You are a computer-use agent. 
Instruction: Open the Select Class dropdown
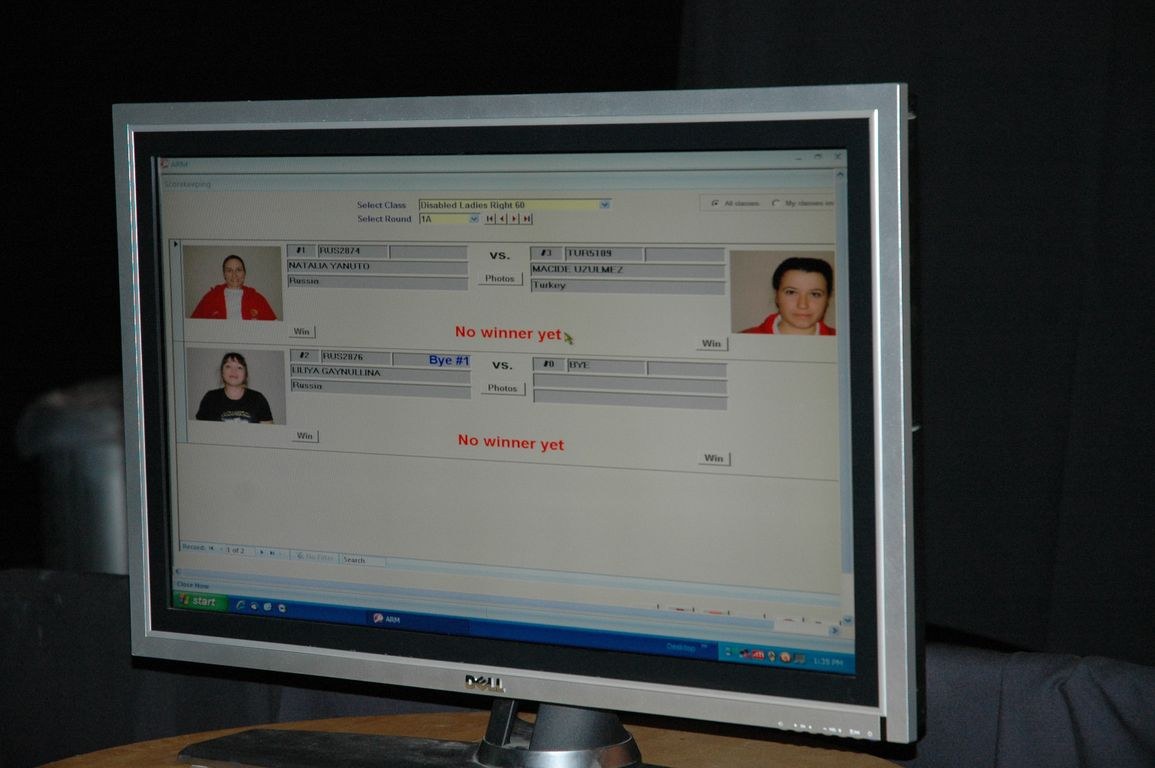604,205
